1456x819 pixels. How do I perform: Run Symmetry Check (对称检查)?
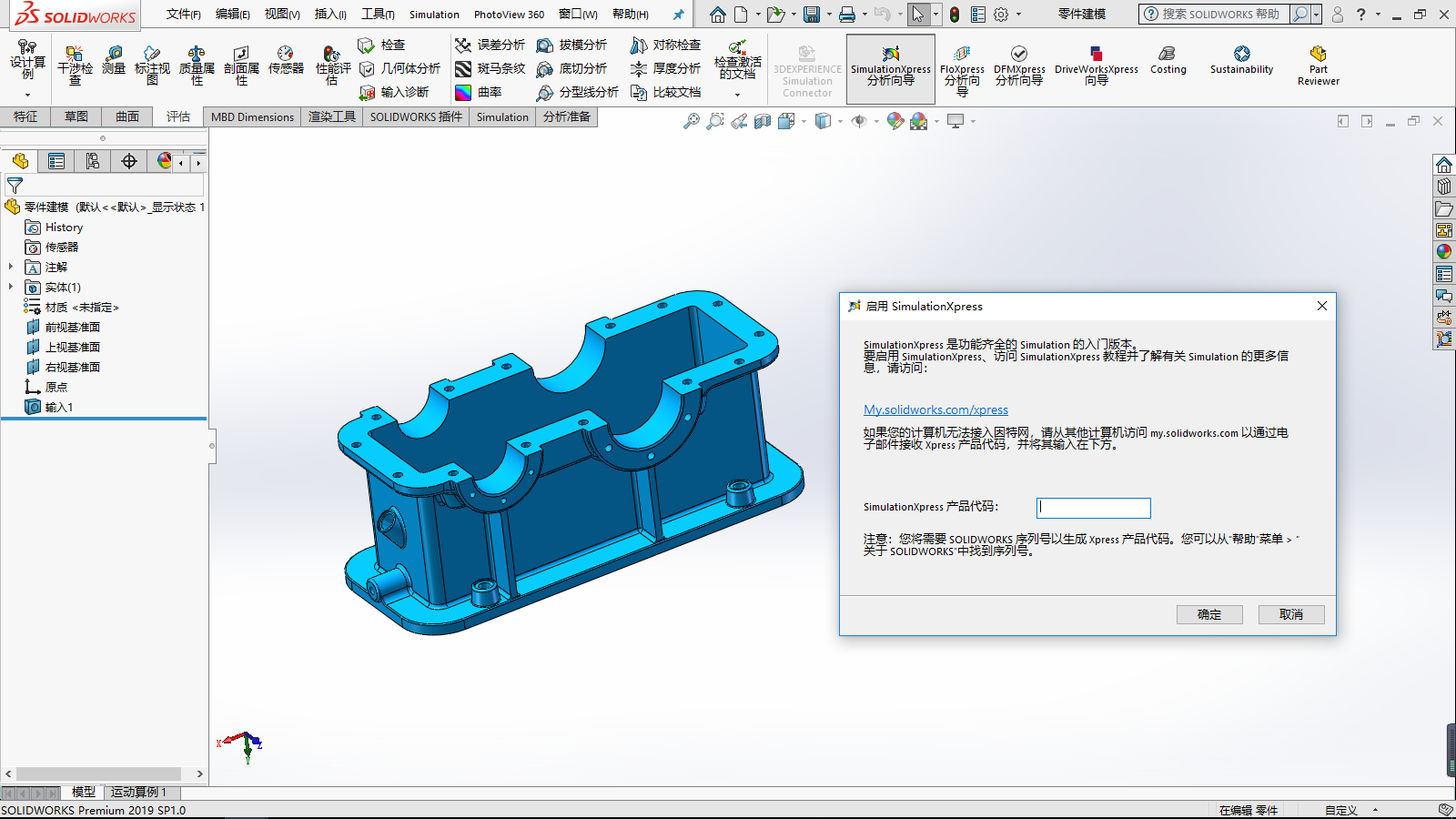[665, 45]
